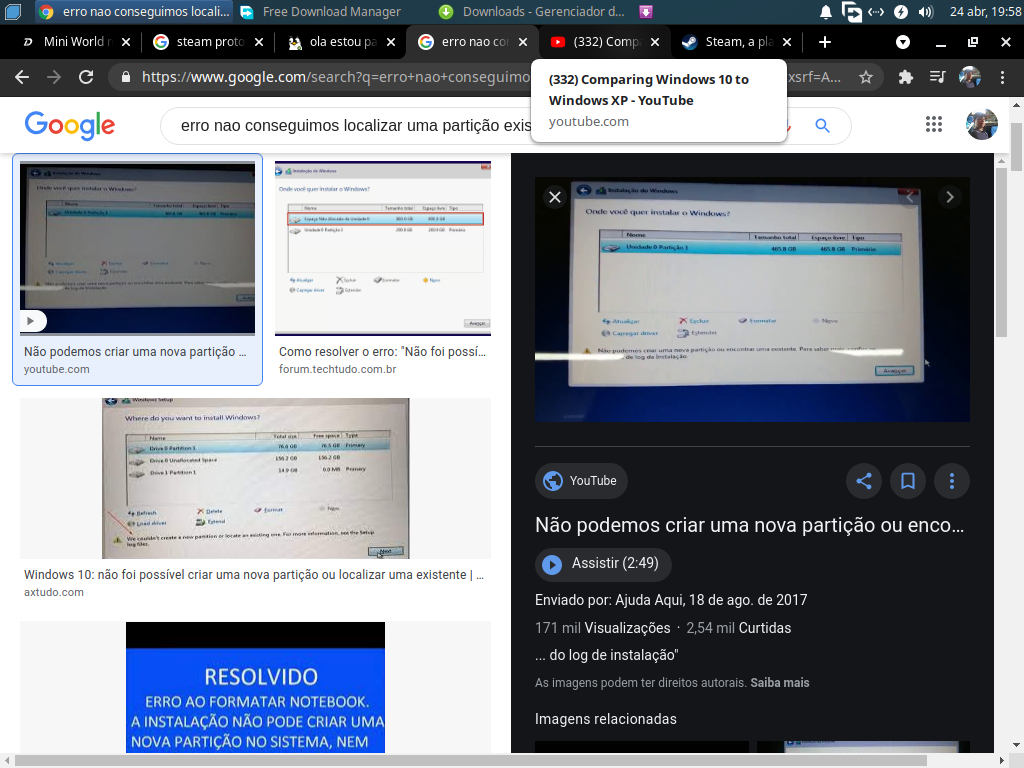Open the Free Download Manager taskbar window
The image size is (1024, 768).
321,12
